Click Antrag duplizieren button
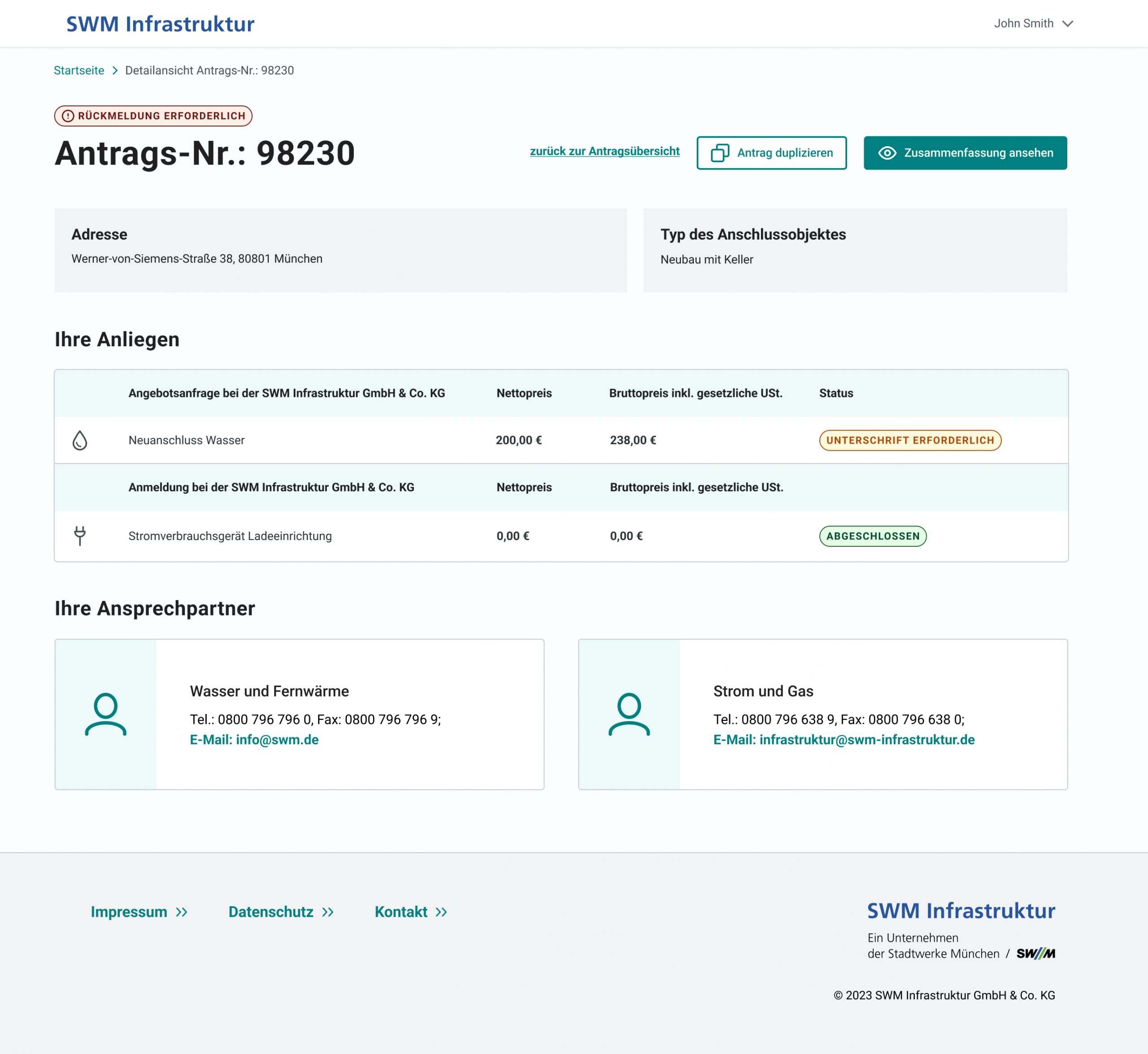Image resolution: width=1148 pixels, height=1054 pixels. pos(771,153)
